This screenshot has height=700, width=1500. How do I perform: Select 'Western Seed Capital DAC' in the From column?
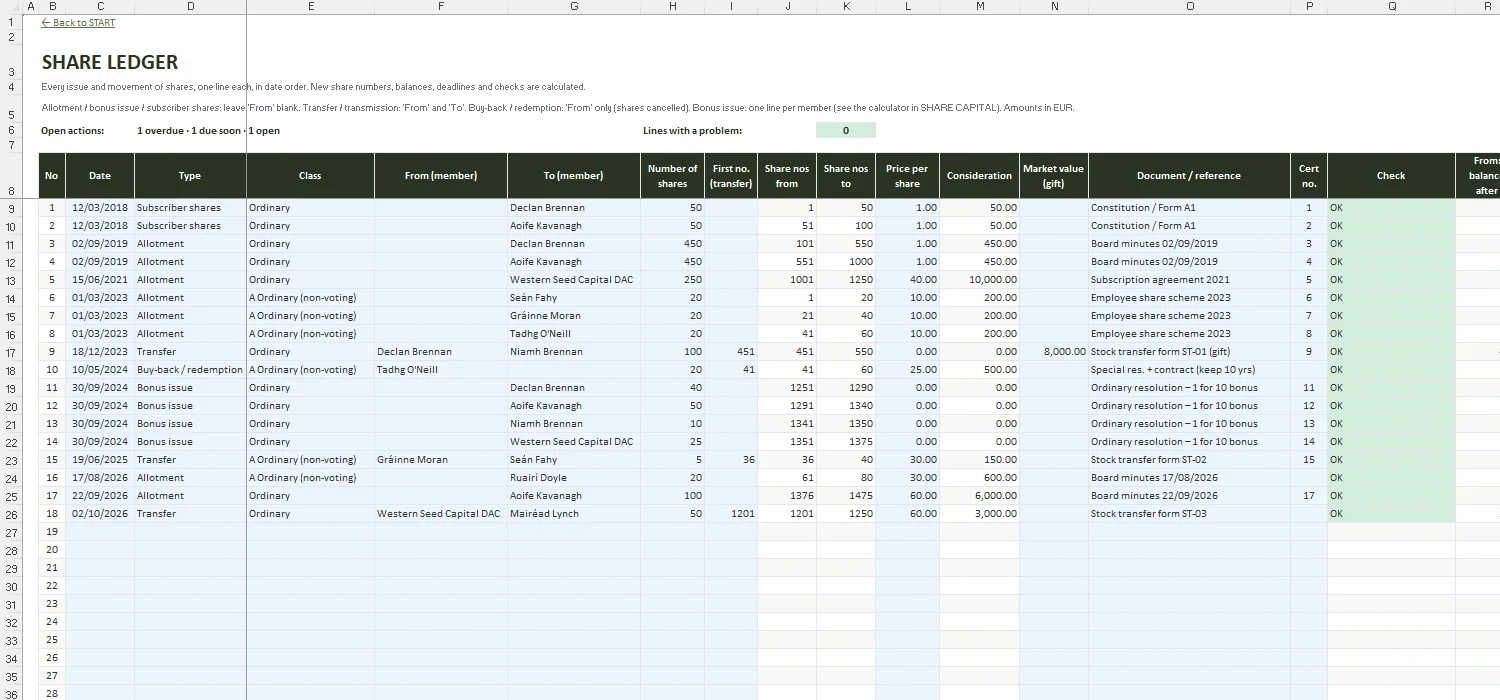pos(441,514)
